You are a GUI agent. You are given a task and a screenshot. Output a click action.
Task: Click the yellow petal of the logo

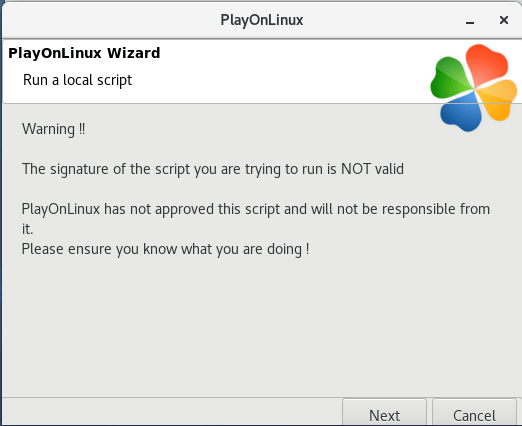497,100
